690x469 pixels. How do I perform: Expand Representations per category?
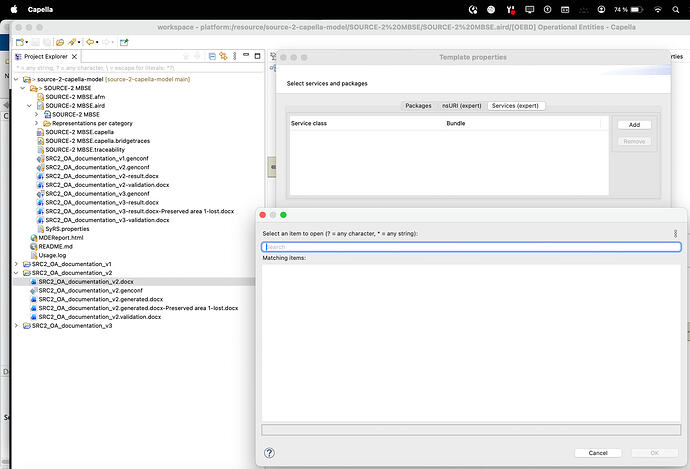point(37,123)
